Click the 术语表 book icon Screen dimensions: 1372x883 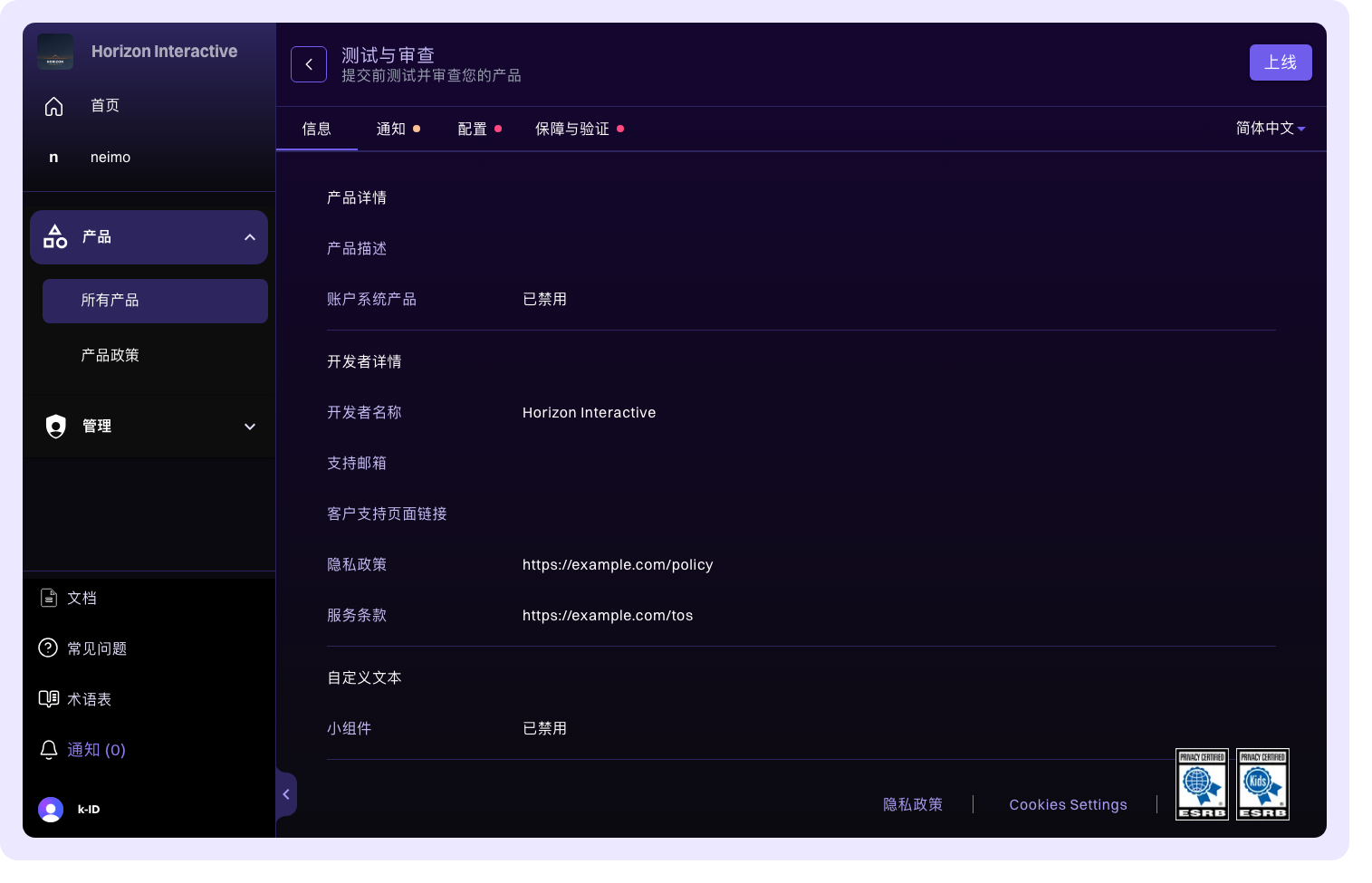tap(49, 698)
